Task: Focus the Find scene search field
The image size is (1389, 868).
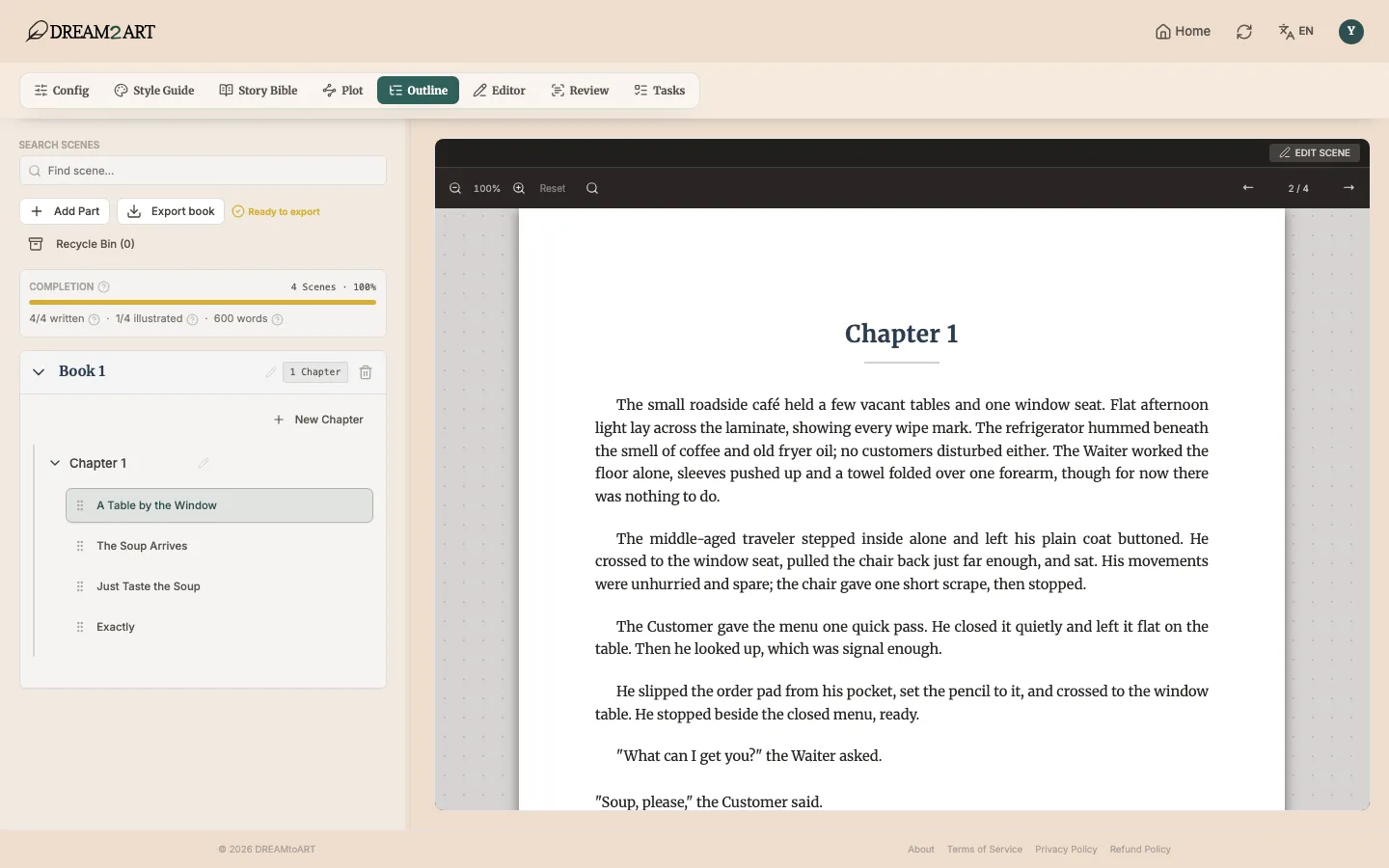Action: point(203,171)
